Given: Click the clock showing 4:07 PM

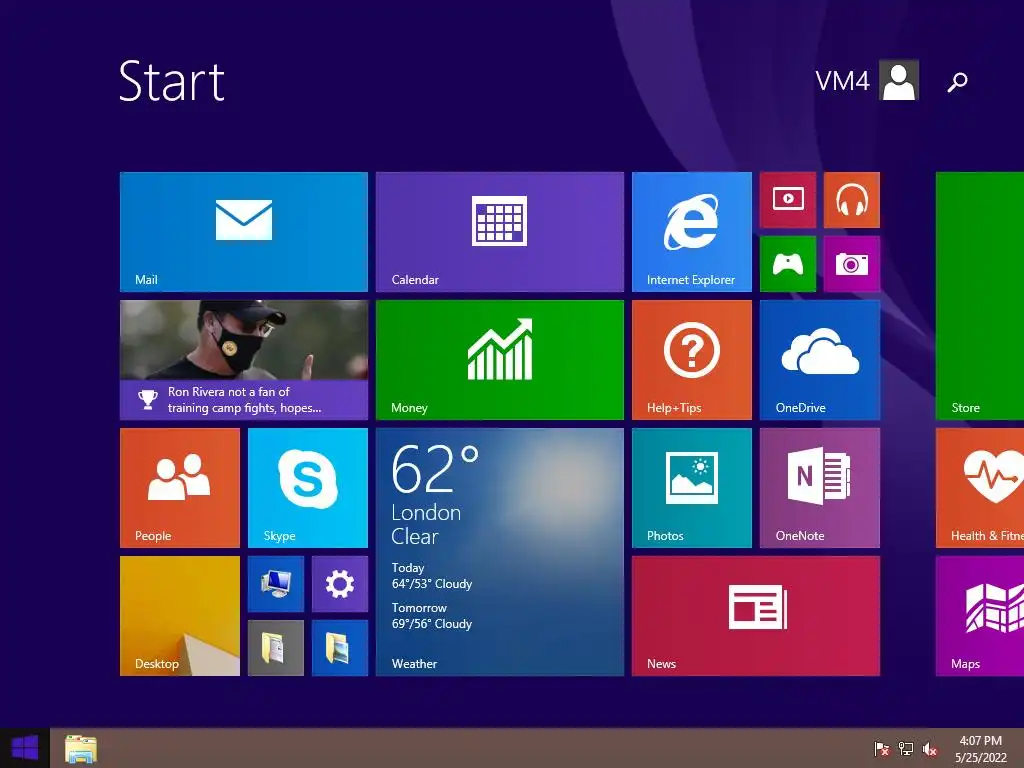Looking at the screenshot, I should pos(980,748).
